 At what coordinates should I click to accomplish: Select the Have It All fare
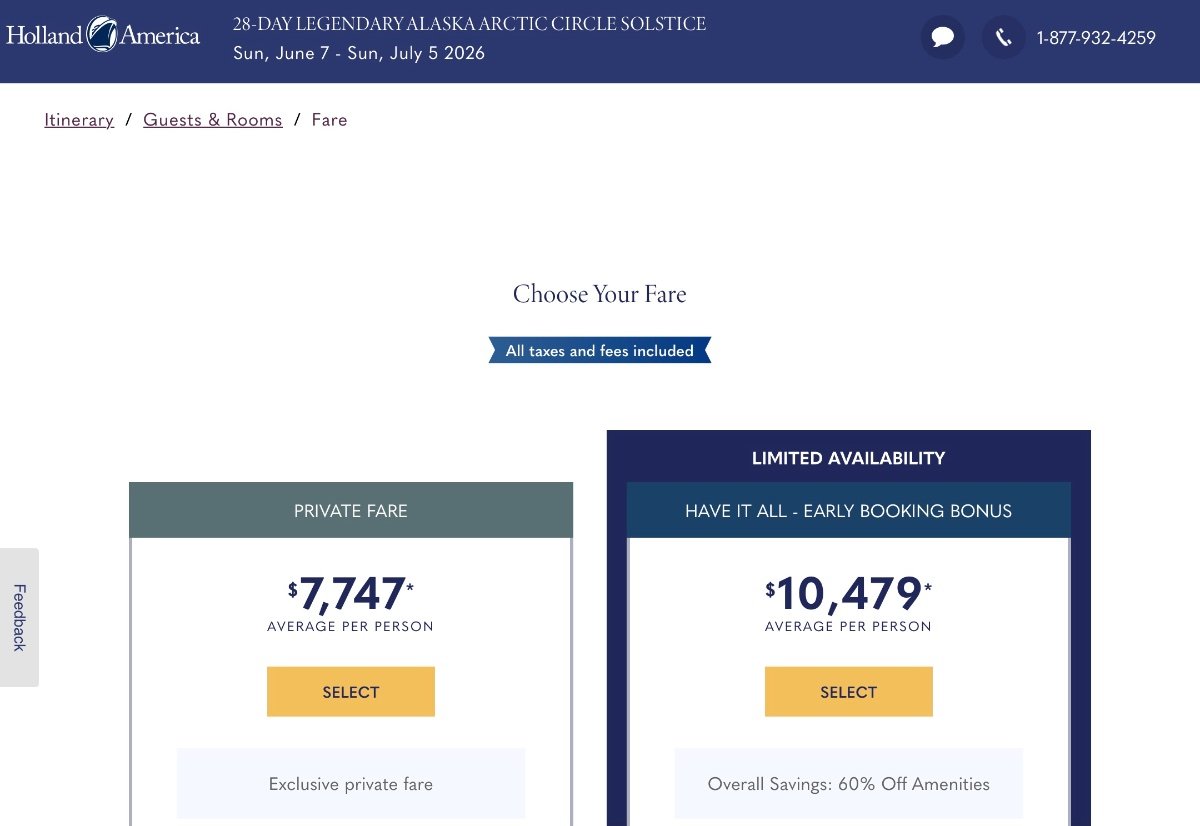point(849,692)
